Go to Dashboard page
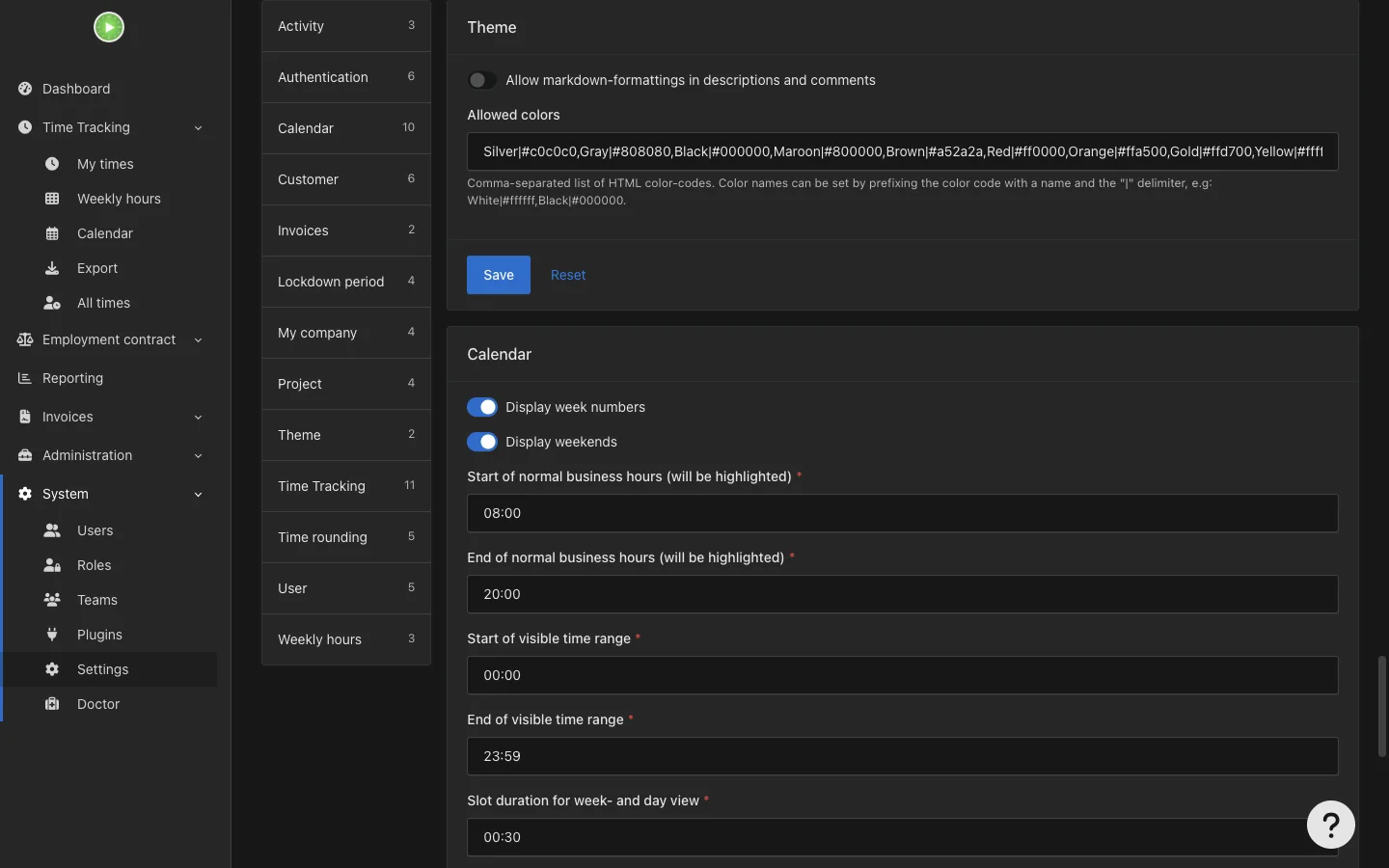The image size is (1389, 868). point(76,89)
